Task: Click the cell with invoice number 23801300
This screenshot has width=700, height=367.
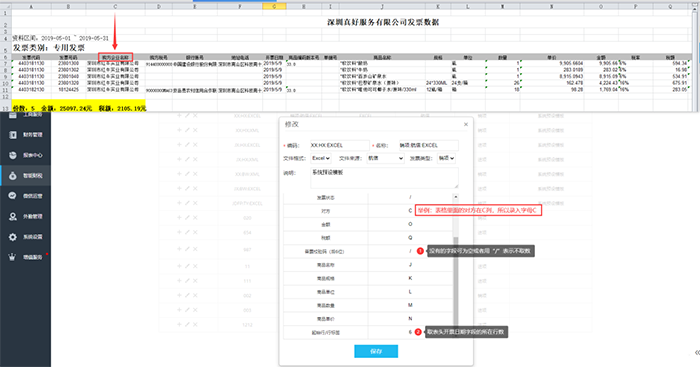Action: pyautogui.click(x=68, y=63)
